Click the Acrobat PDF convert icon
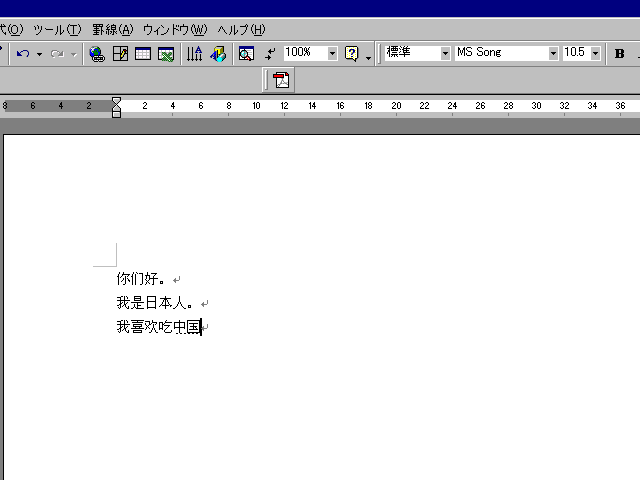Image resolution: width=640 pixels, height=480 pixels. [x=281, y=80]
